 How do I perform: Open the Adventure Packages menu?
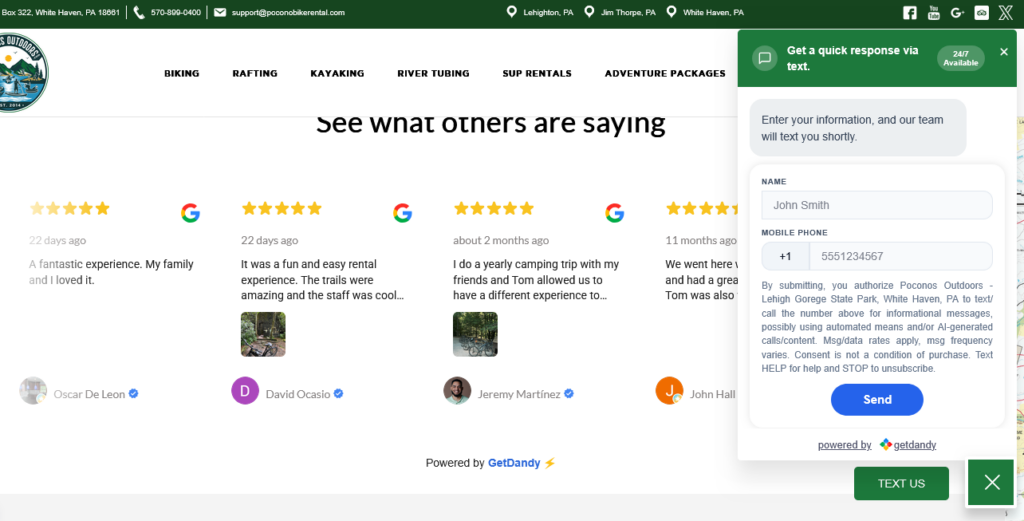pos(665,74)
